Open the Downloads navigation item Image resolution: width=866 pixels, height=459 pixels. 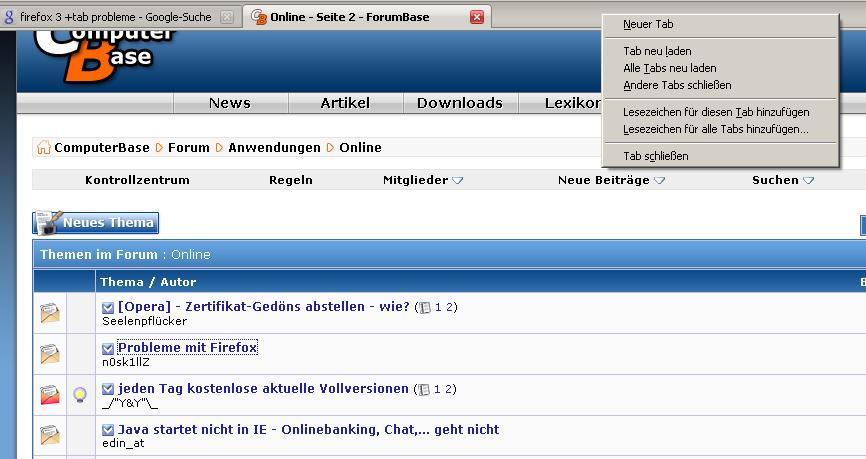click(459, 103)
